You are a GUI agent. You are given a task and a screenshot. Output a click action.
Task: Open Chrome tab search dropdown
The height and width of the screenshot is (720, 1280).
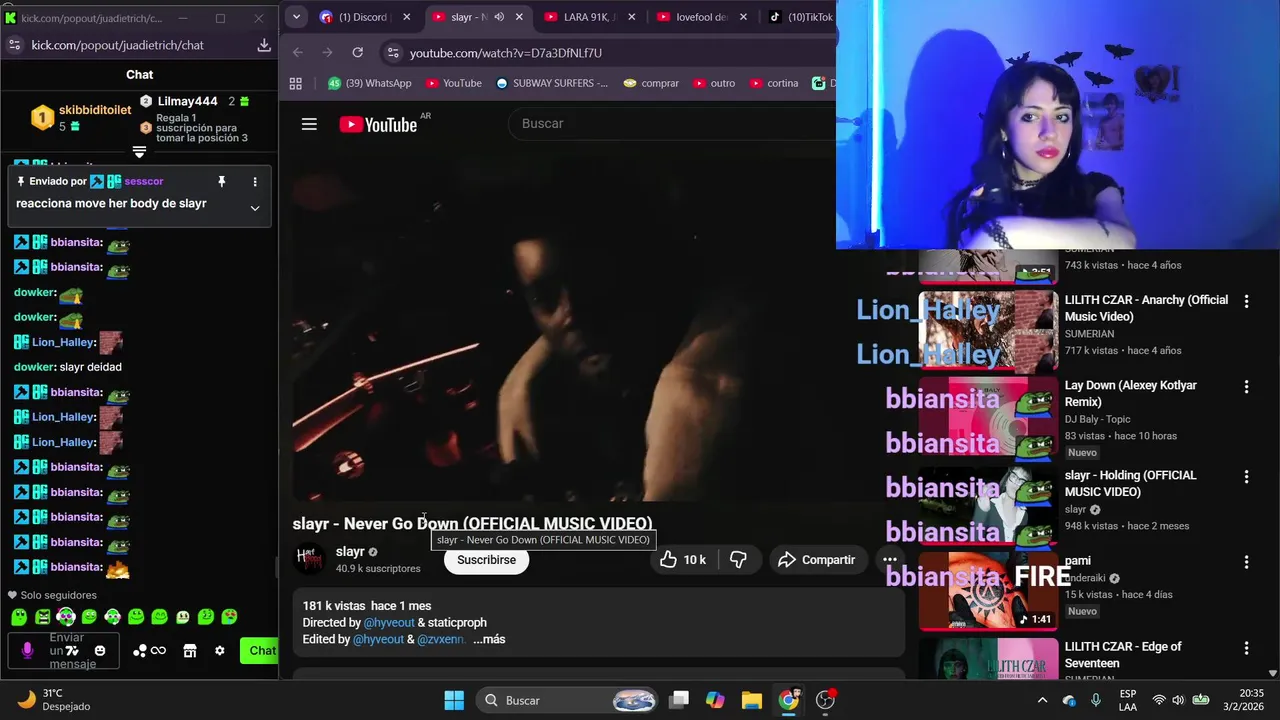point(296,17)
